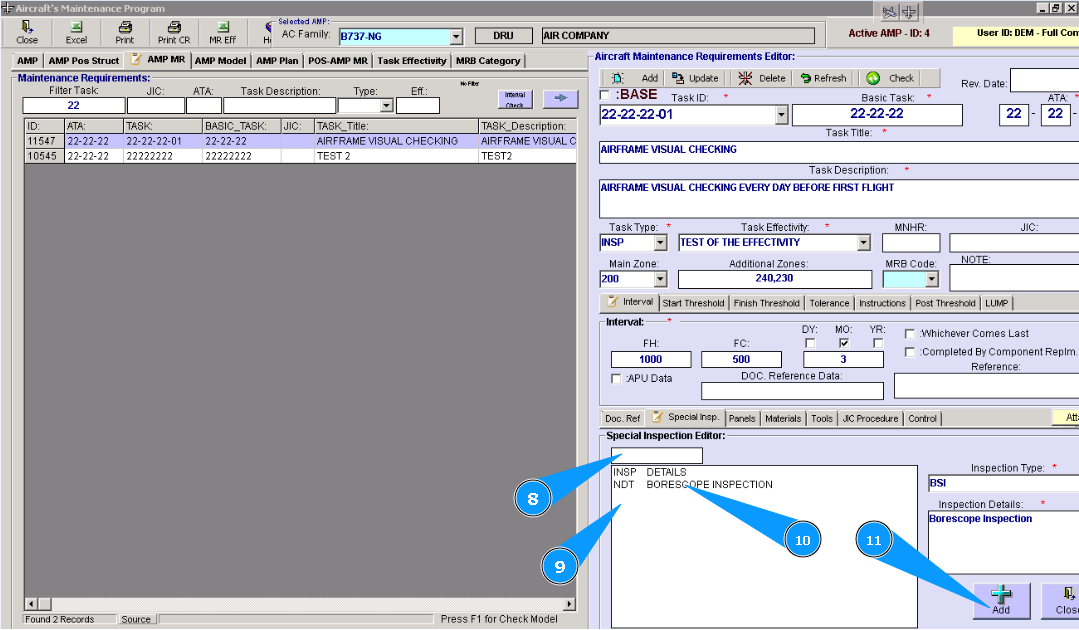Open the AC Family dropdown
Viewport: 1079px width, 630px height.
tap(456, 36)
